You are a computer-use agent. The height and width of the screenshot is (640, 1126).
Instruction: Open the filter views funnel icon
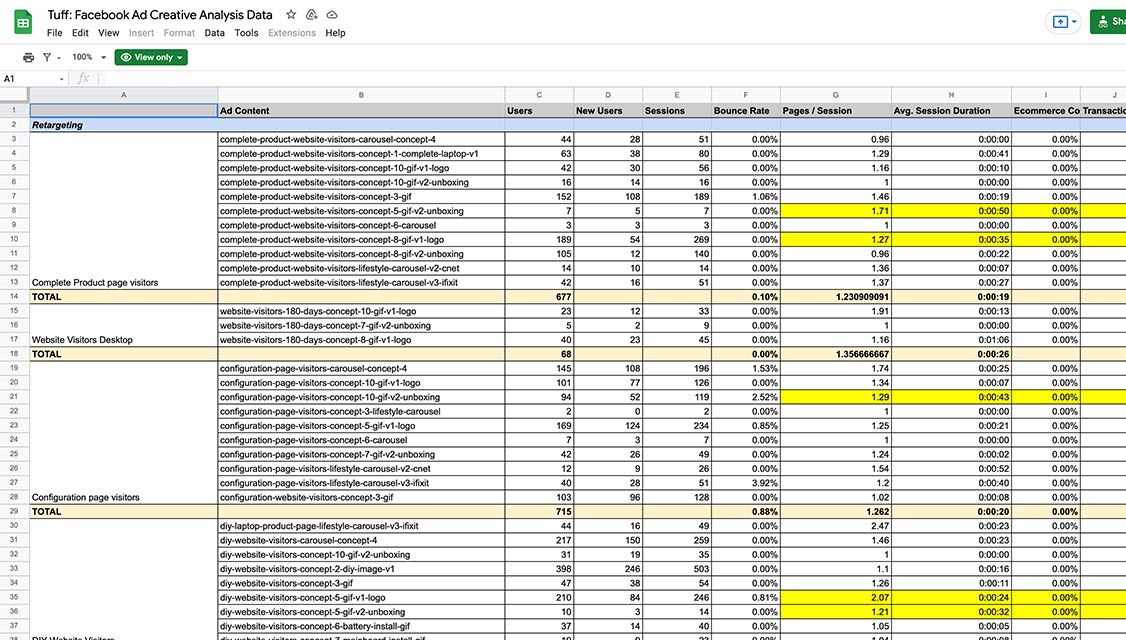tap(47, 58)
